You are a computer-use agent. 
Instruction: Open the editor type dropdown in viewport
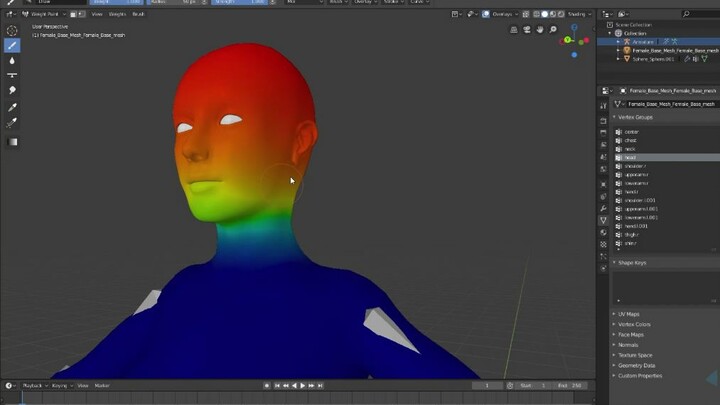11,14
